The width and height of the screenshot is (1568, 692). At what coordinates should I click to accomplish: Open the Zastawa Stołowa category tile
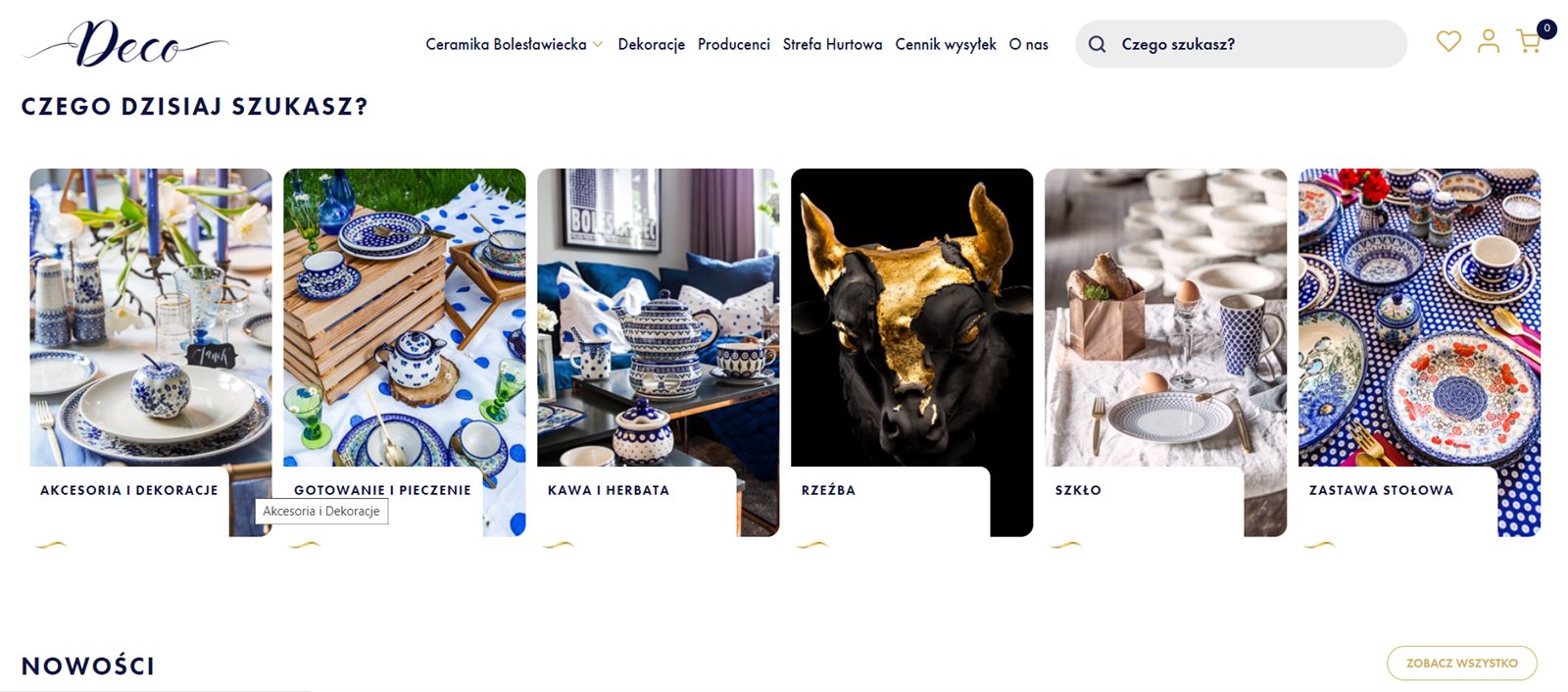tap(1420, 353)
